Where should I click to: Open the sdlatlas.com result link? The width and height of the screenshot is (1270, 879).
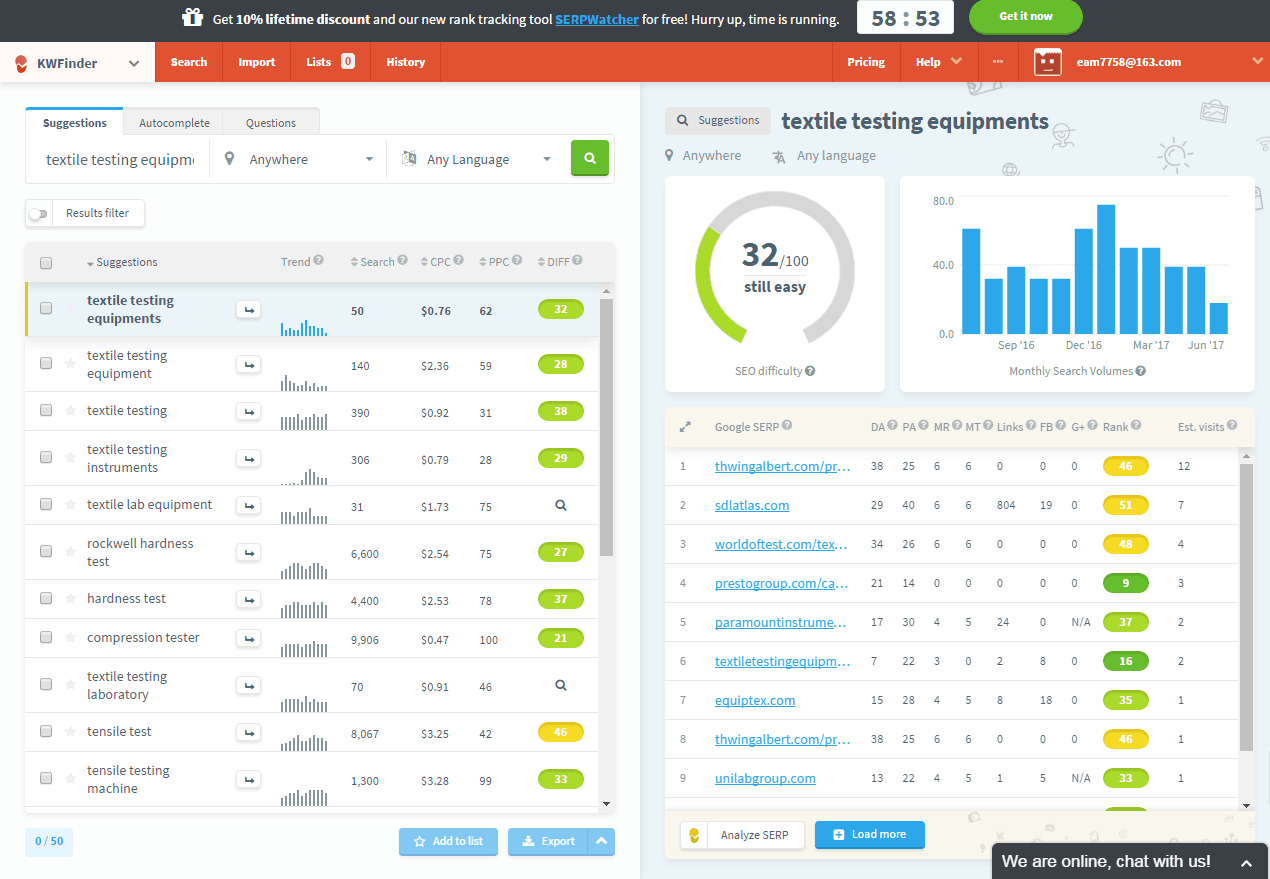click(x=752, y=506)
